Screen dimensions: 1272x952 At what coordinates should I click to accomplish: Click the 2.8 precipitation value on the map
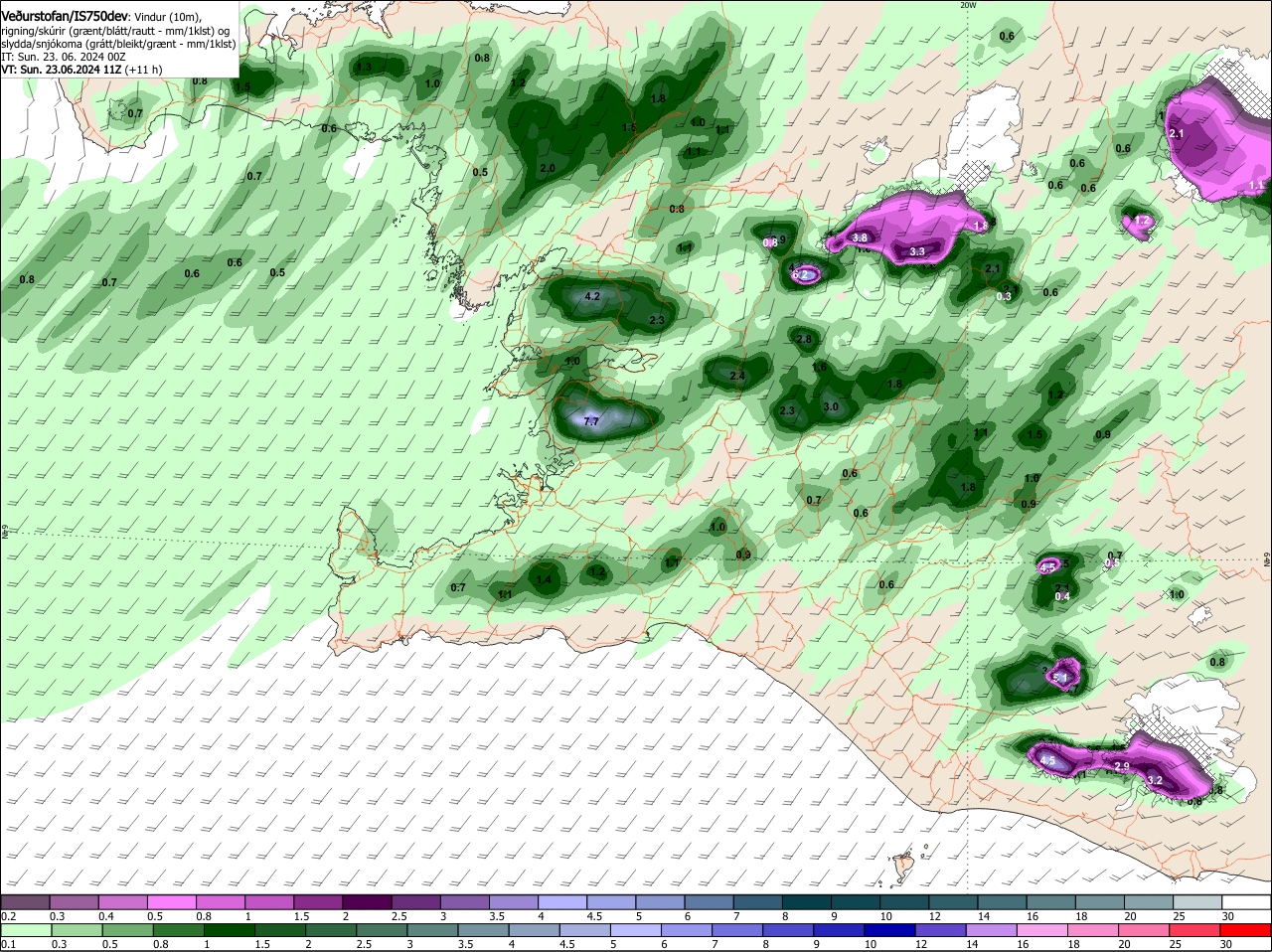coord(805,339)
